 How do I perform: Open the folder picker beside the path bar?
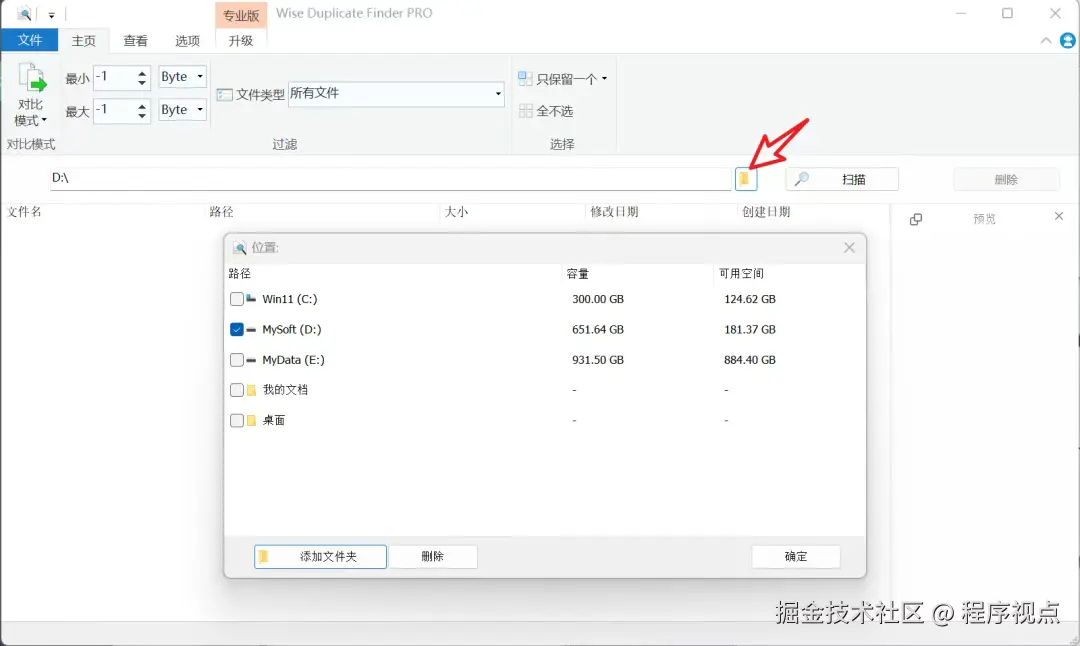point(745,177)
